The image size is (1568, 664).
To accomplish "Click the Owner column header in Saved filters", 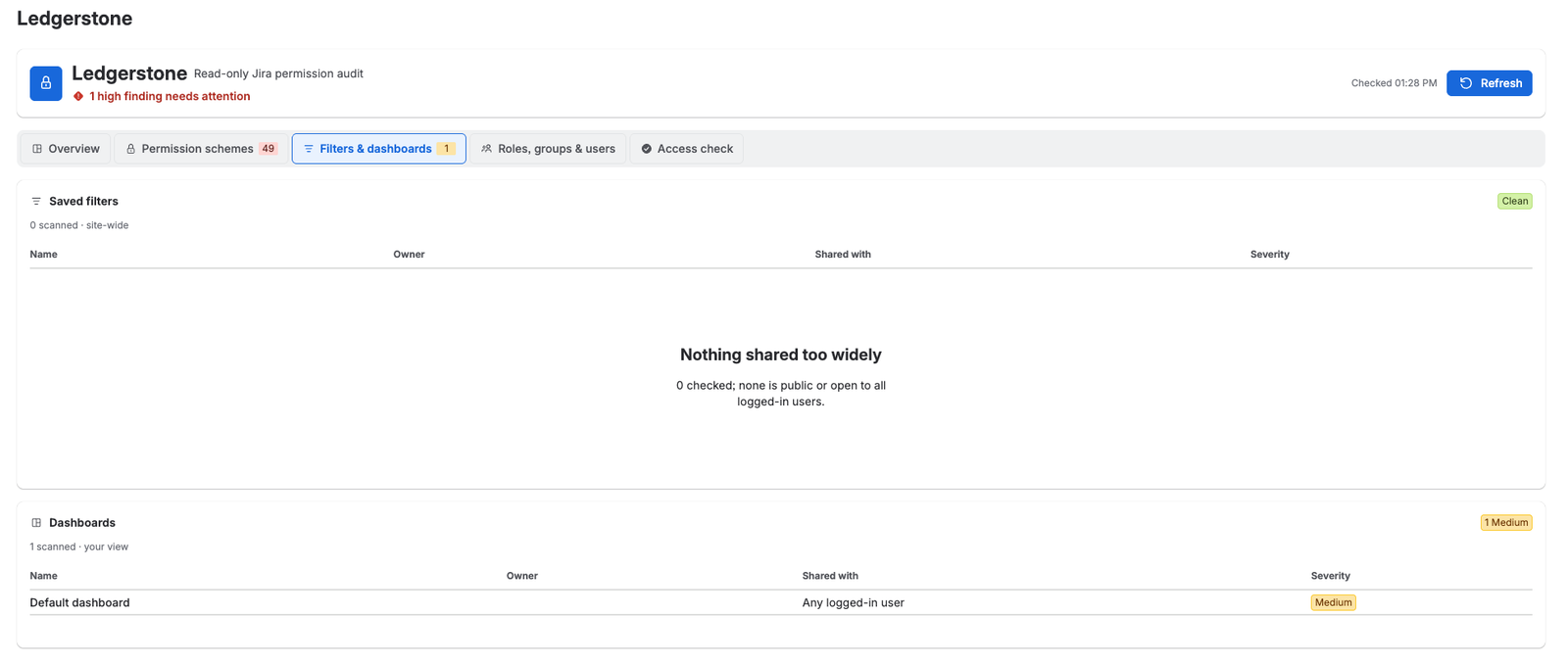I will tap(409, 255).
